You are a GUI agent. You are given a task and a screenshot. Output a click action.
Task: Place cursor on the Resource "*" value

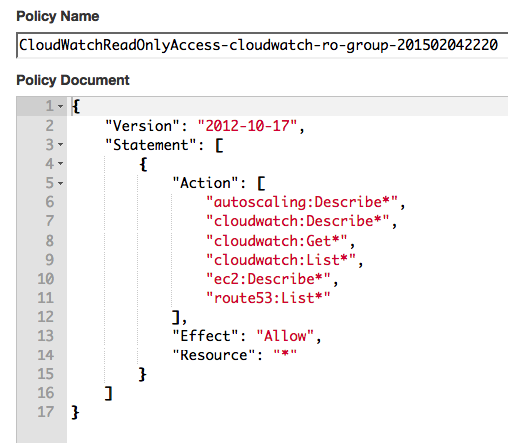(x=285, y=354)
